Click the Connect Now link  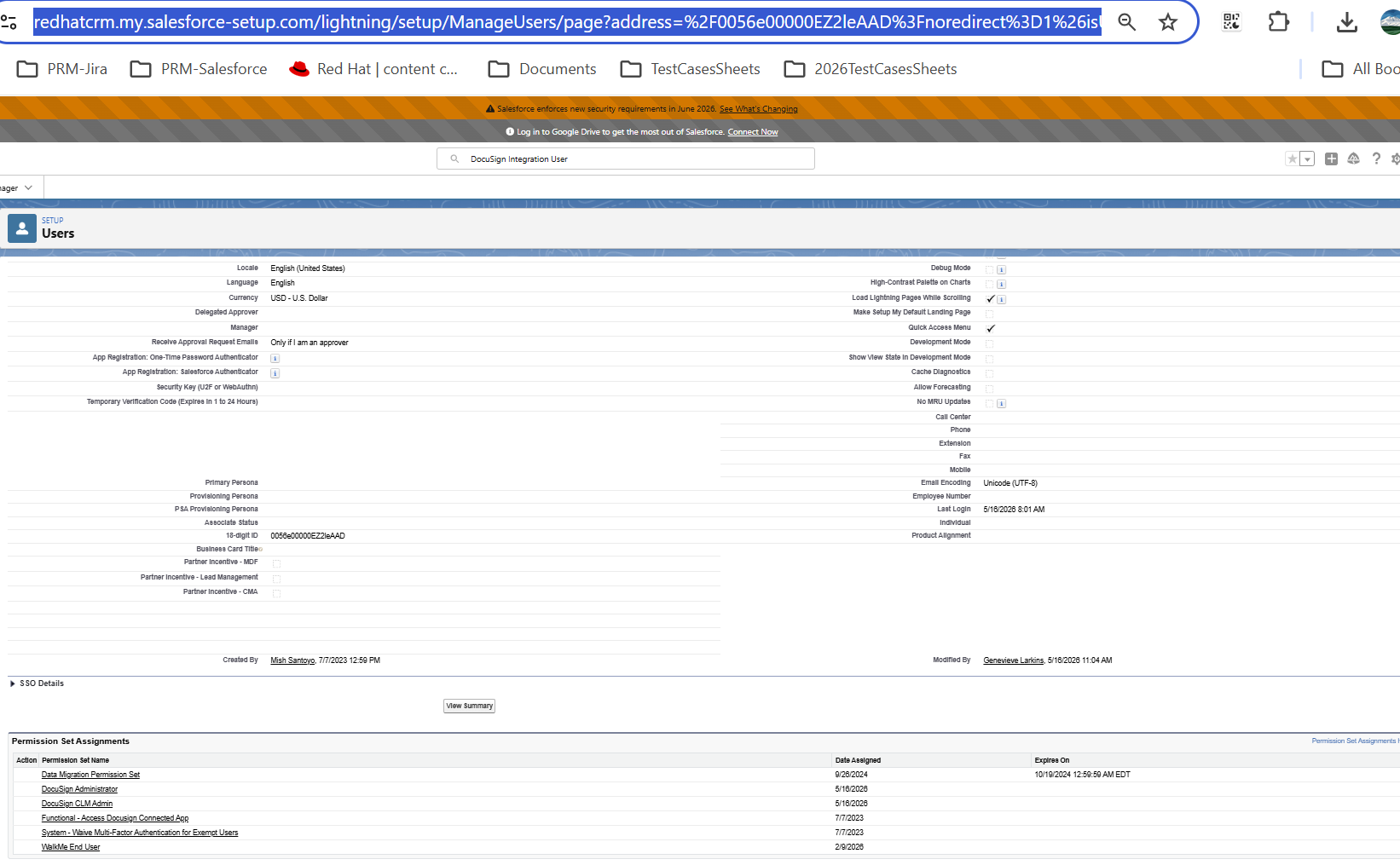pos(753,132)
